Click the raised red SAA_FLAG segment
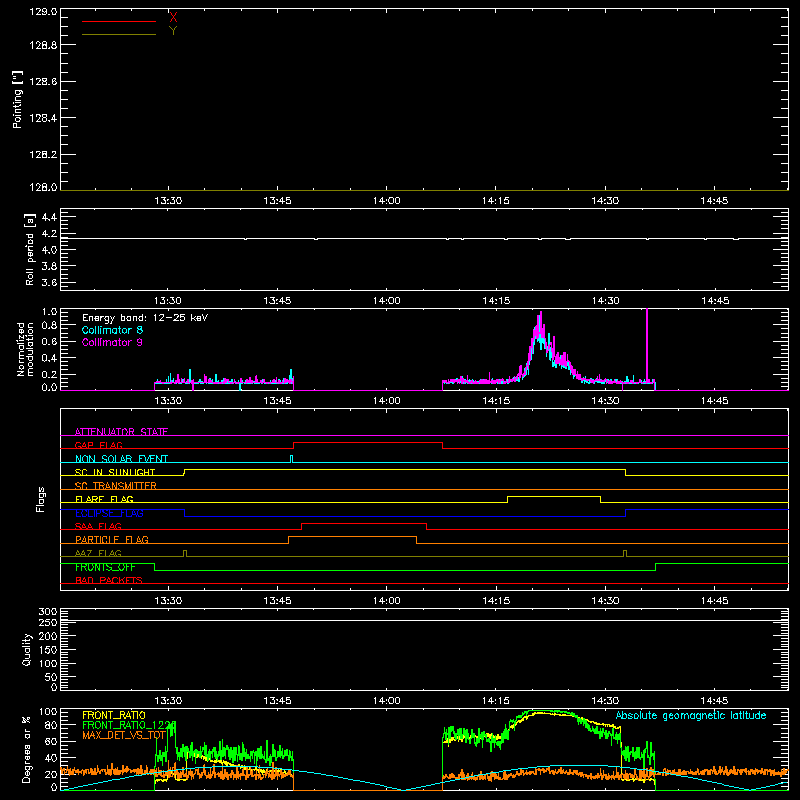800x800 pixels. 364,523
